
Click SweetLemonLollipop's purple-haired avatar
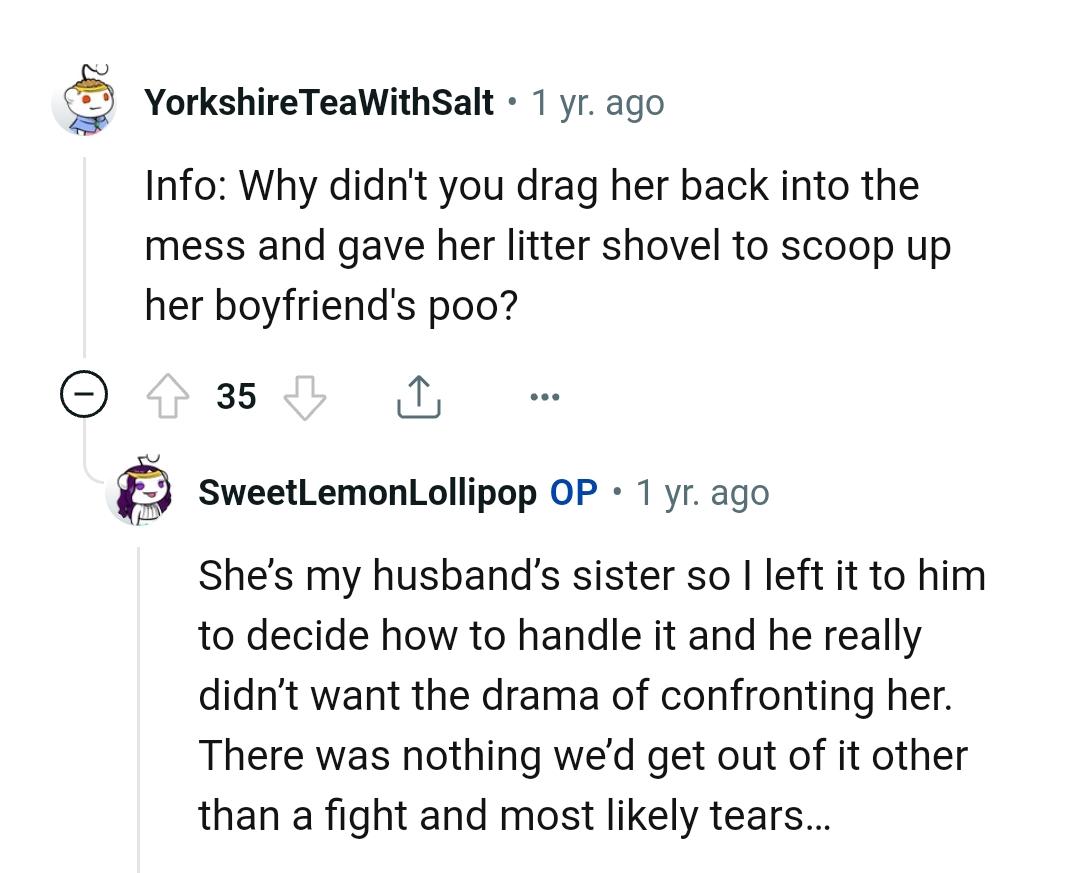tap(143, 492)
